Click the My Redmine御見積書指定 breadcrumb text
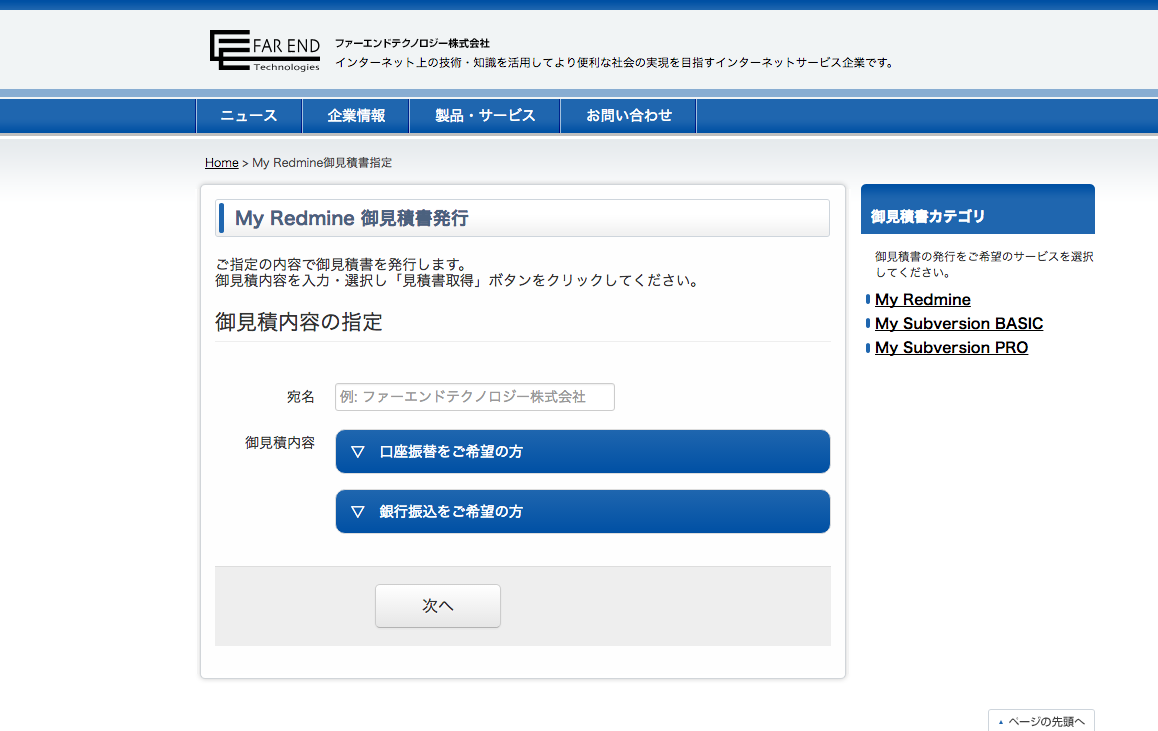 coord(322,162)
